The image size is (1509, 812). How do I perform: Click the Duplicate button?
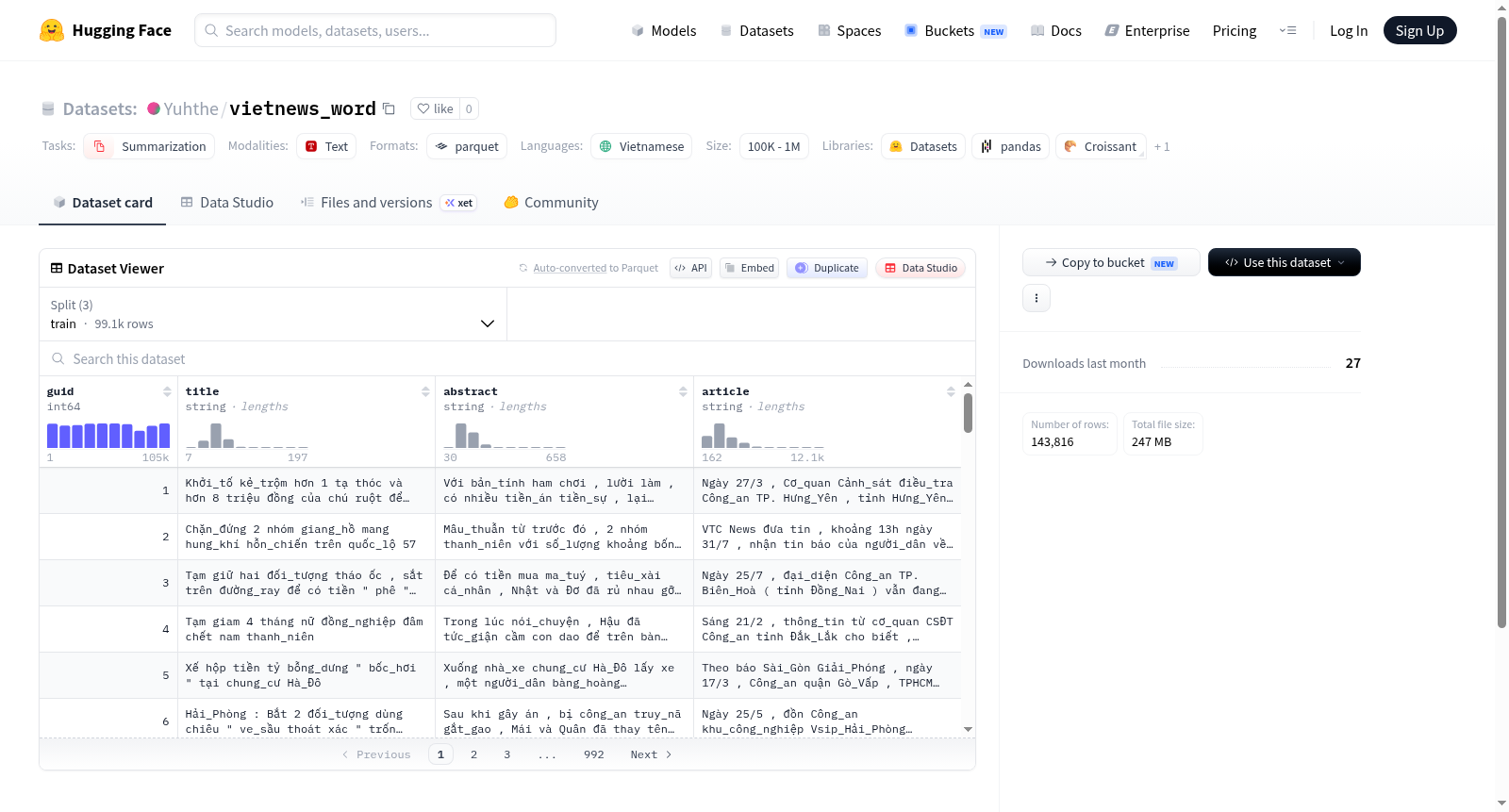[x=827, y=268]
